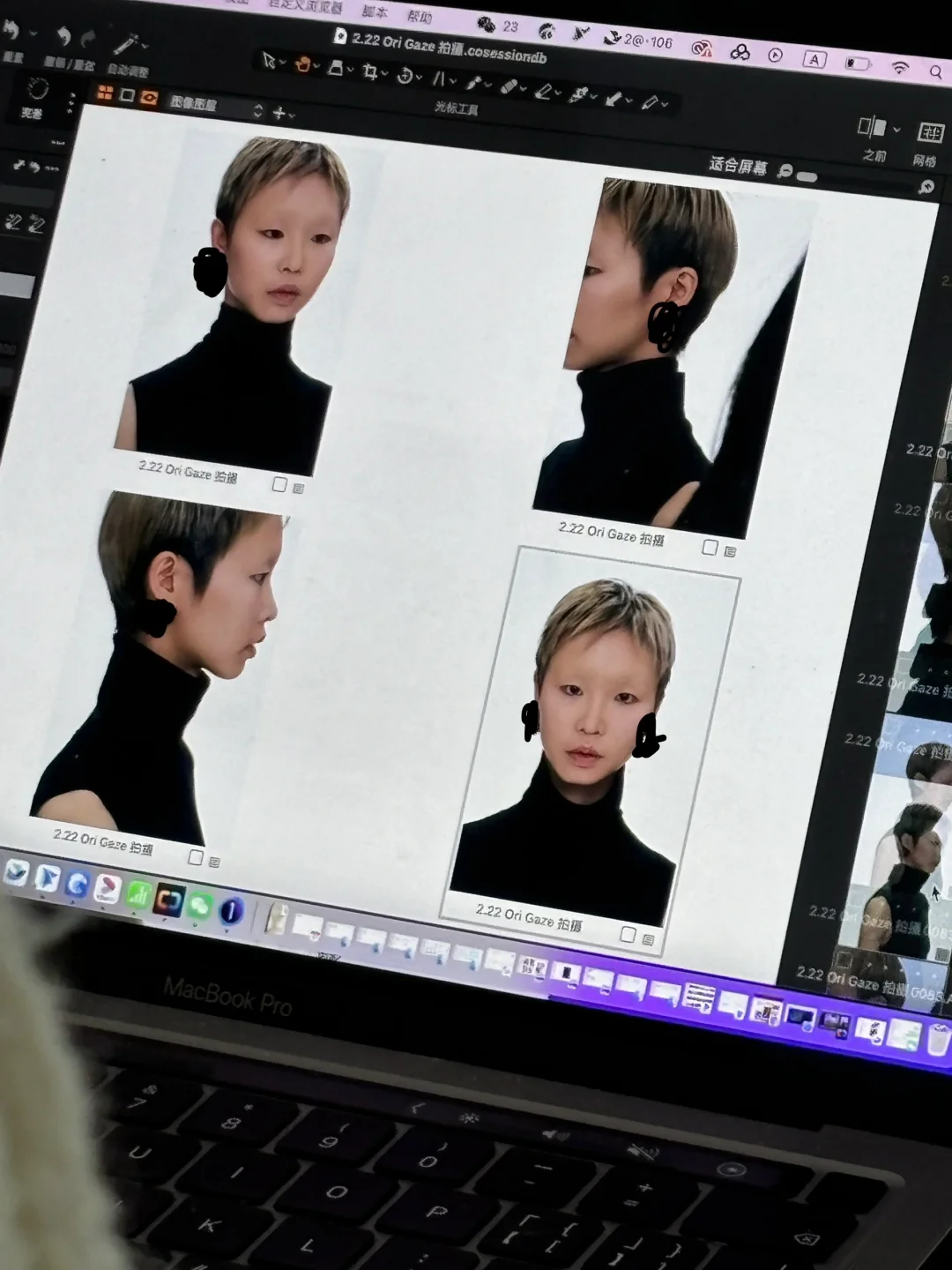Choose the Crop cursor tool

(x=370, y=71)
